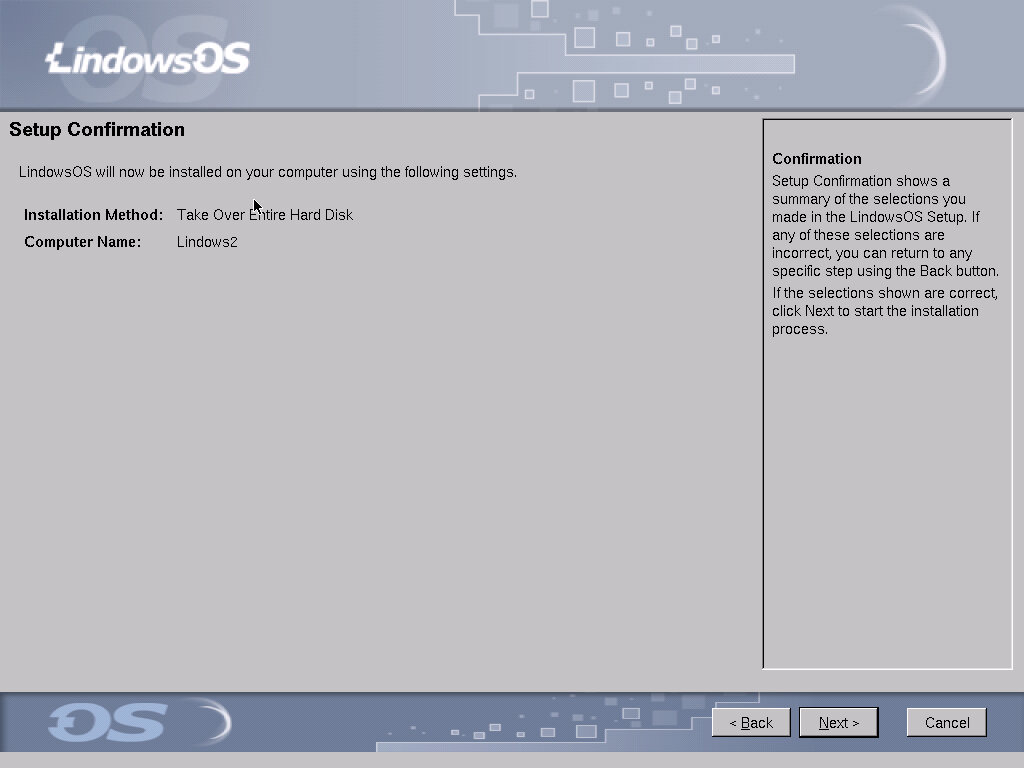Image resolution: width=1024 pixels, height=768 pixels.
Task: Select the Lindows2 computer name value
Action: coord(207,242)
